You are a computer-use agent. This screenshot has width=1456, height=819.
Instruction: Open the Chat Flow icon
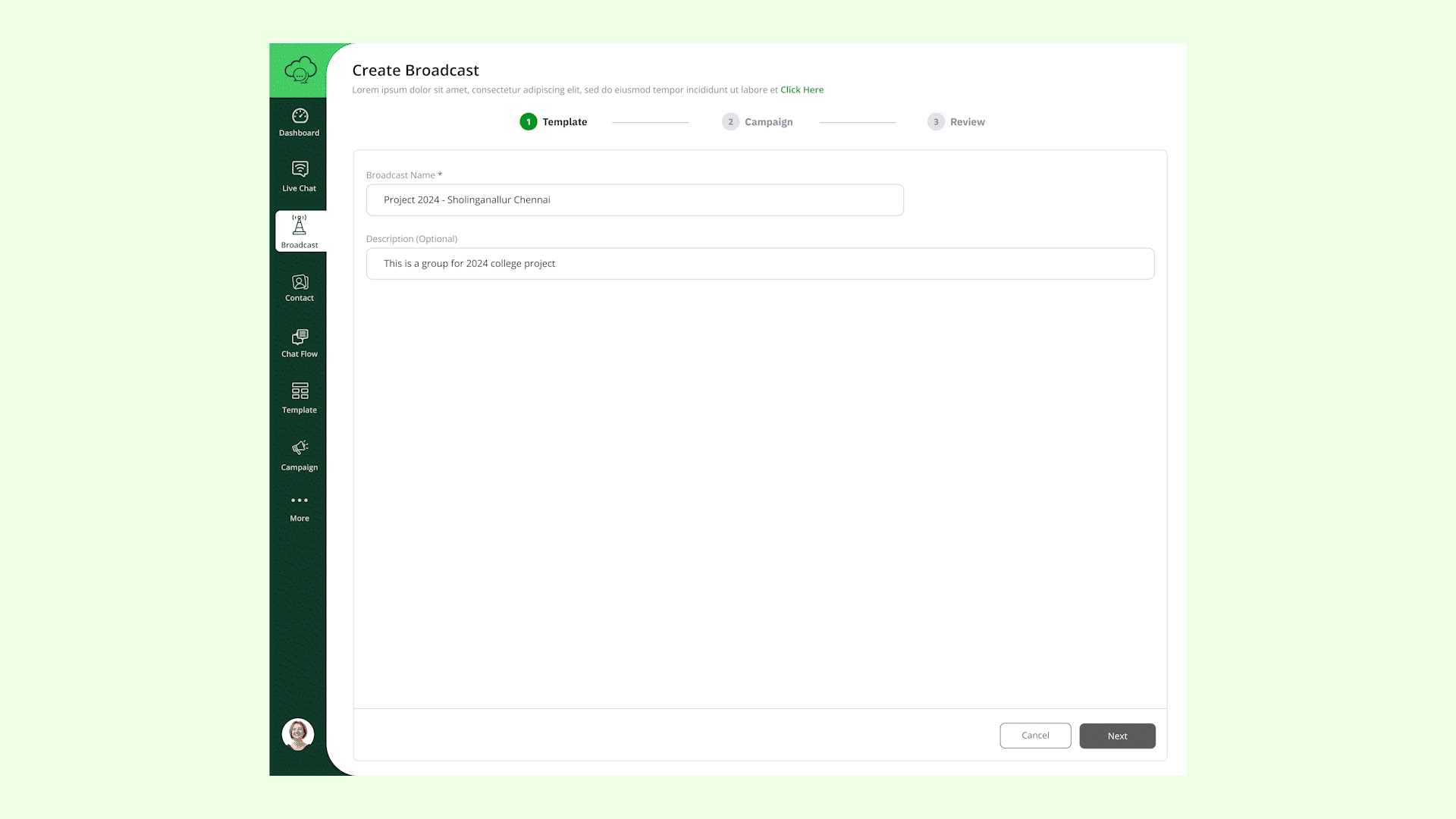point(300,337)
